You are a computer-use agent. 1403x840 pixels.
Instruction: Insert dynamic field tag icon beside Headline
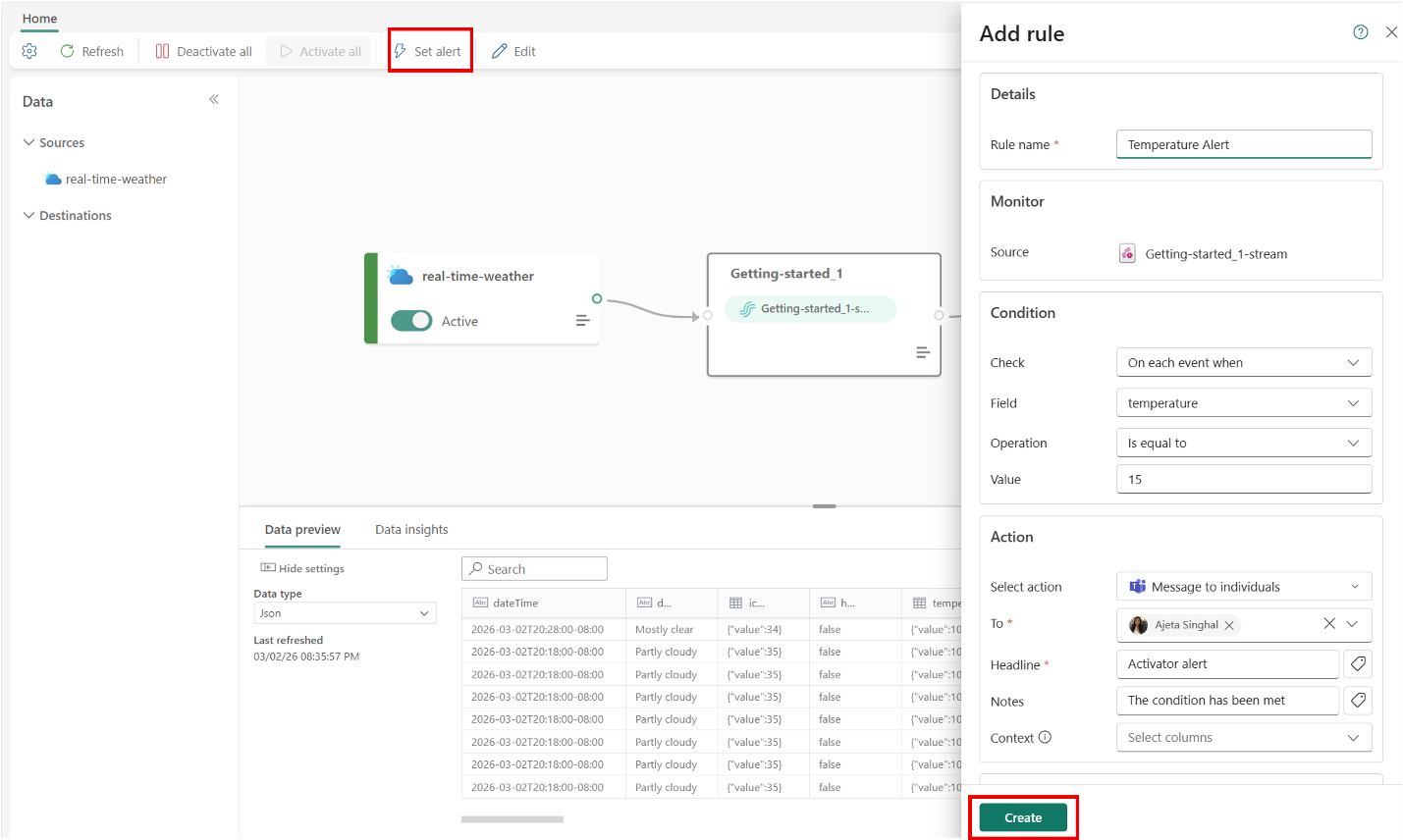[1358, 663]
